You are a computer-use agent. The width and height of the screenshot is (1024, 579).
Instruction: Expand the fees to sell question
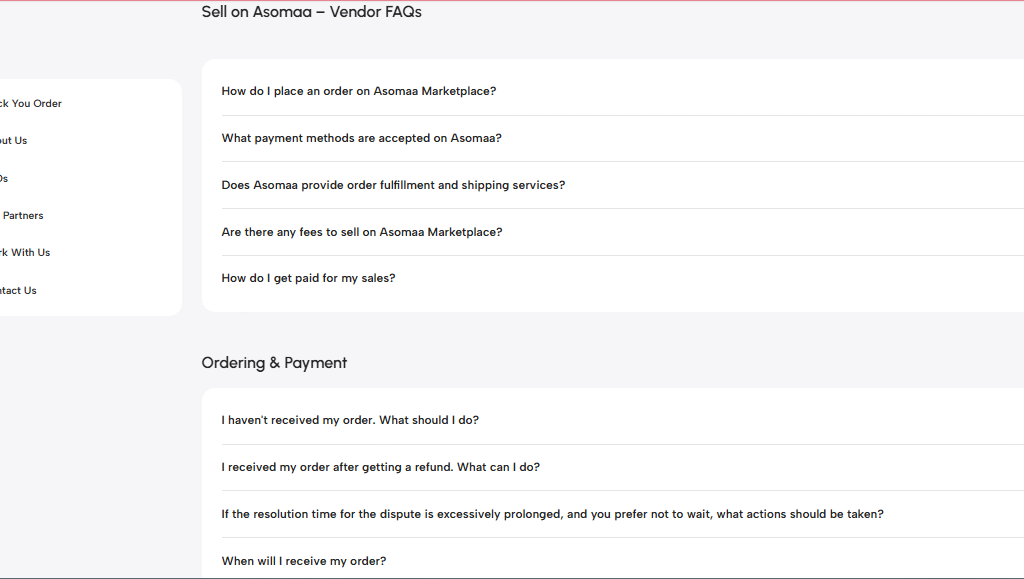pyautogui.click(x=361, y=232)
